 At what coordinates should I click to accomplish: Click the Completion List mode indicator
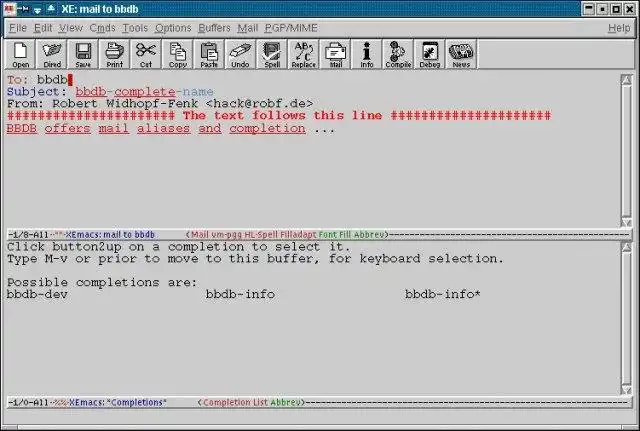(x=236, y=402)
